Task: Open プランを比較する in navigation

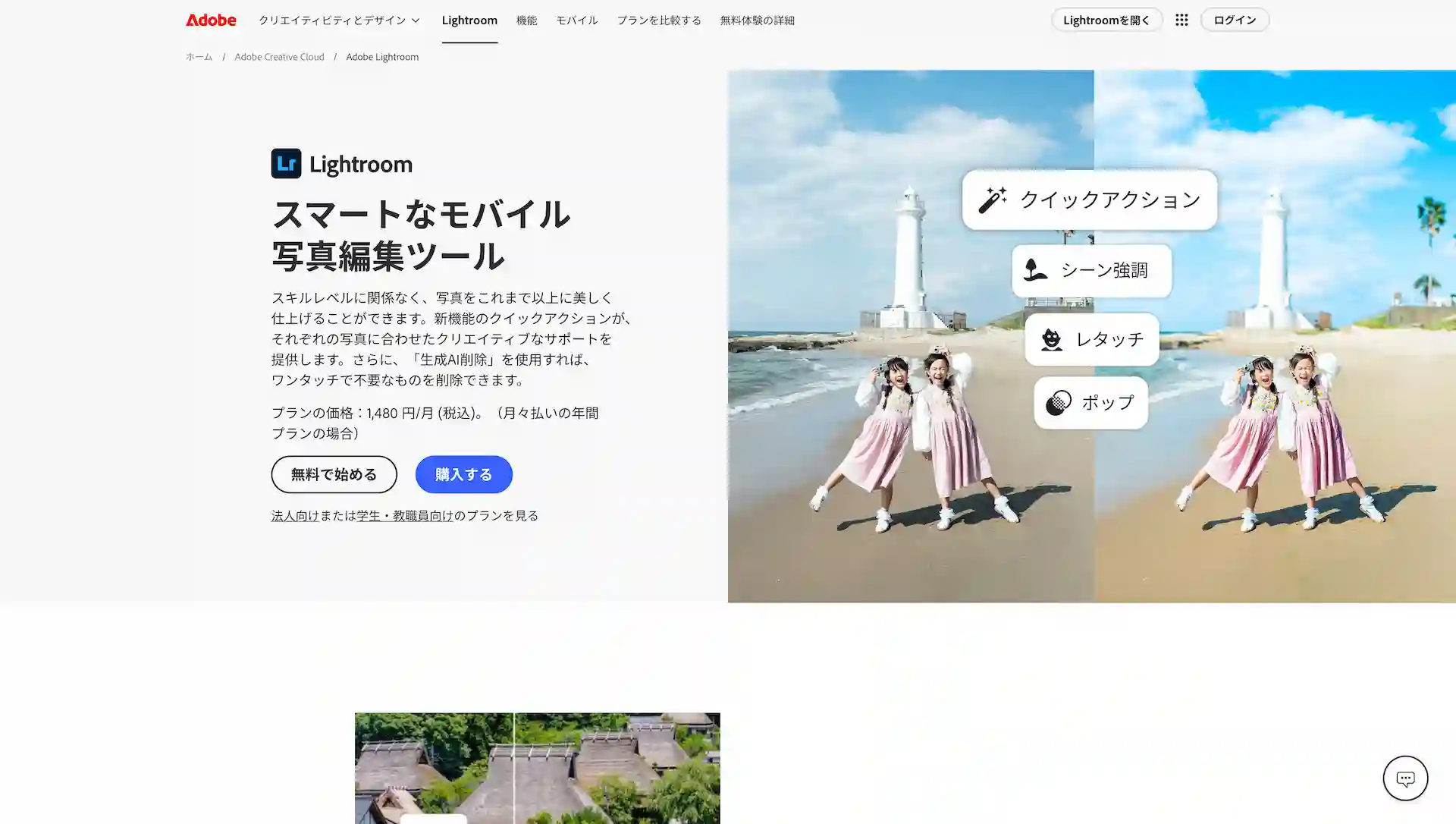Action: point(658,20)
